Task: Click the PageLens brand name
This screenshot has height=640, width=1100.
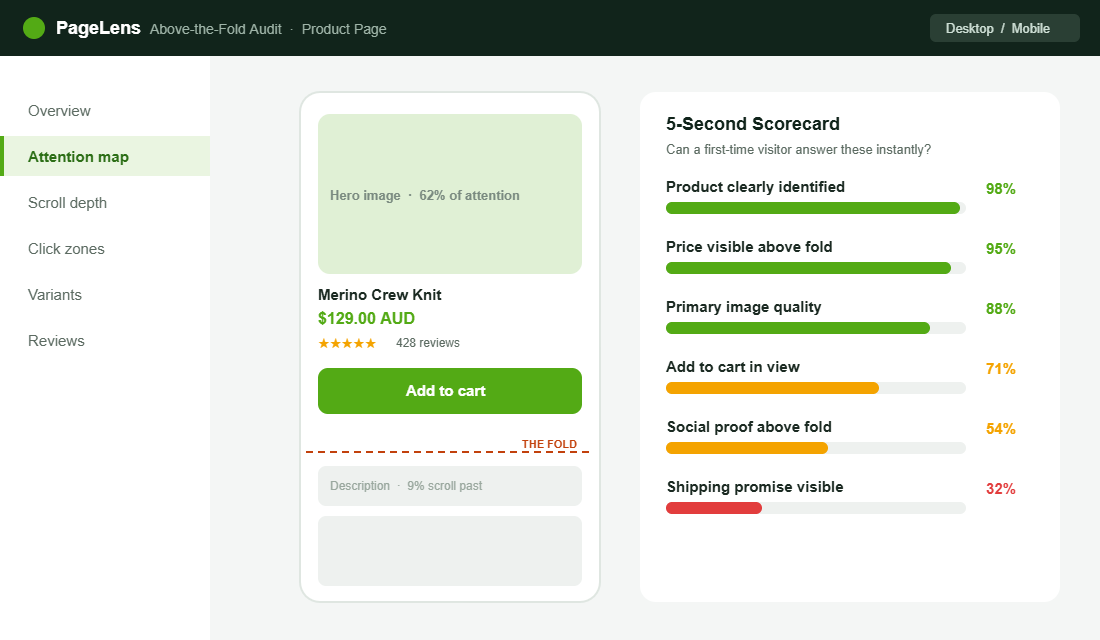Action: (98, 28)
